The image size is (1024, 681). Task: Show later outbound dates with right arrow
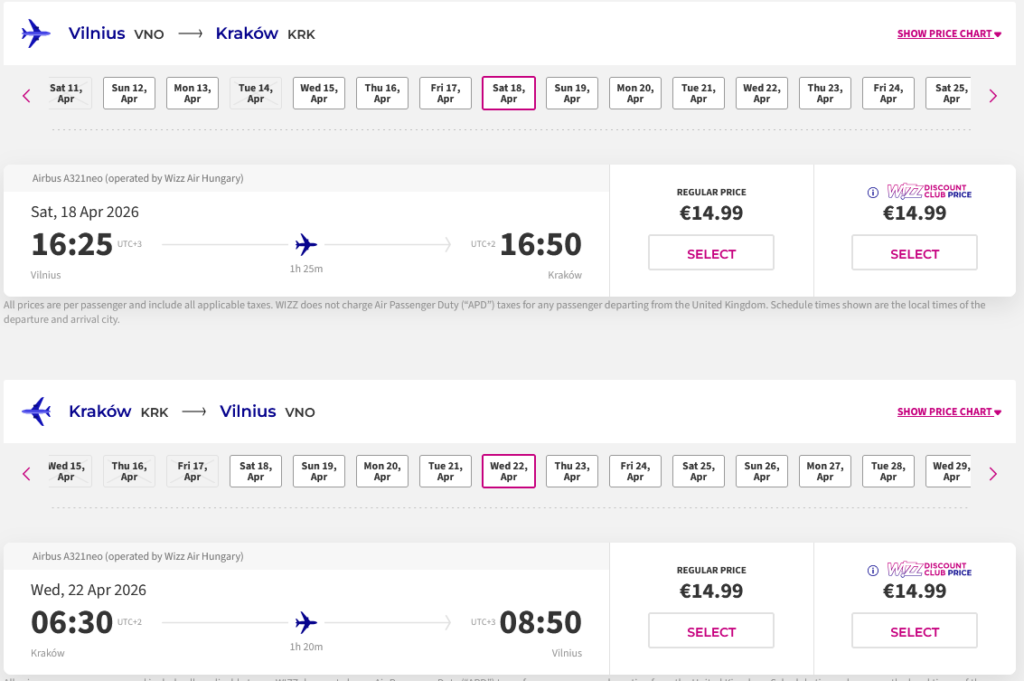tap(993, 96)
